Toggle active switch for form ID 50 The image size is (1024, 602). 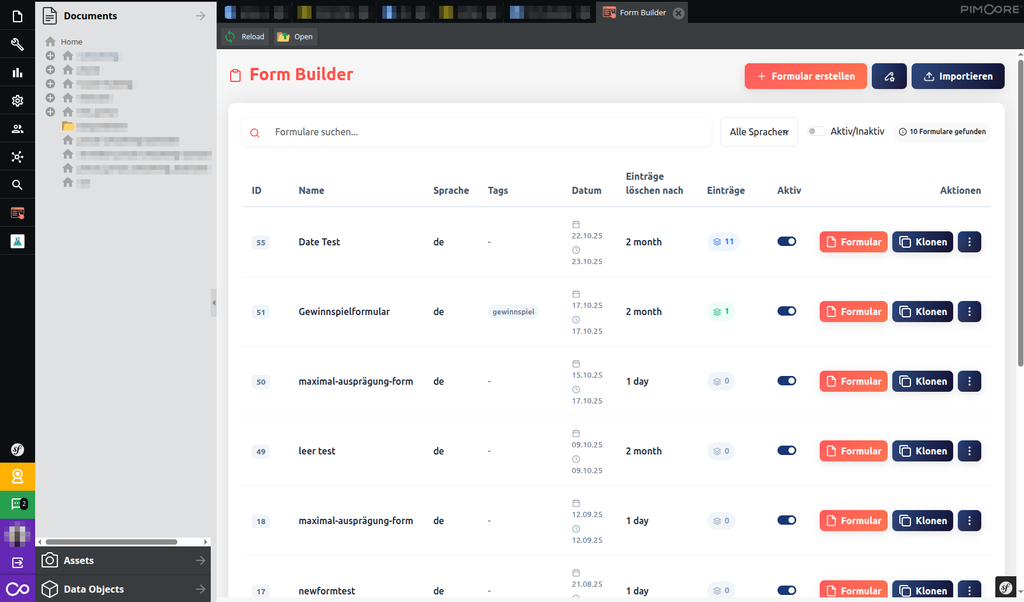(x=786, y=381)
